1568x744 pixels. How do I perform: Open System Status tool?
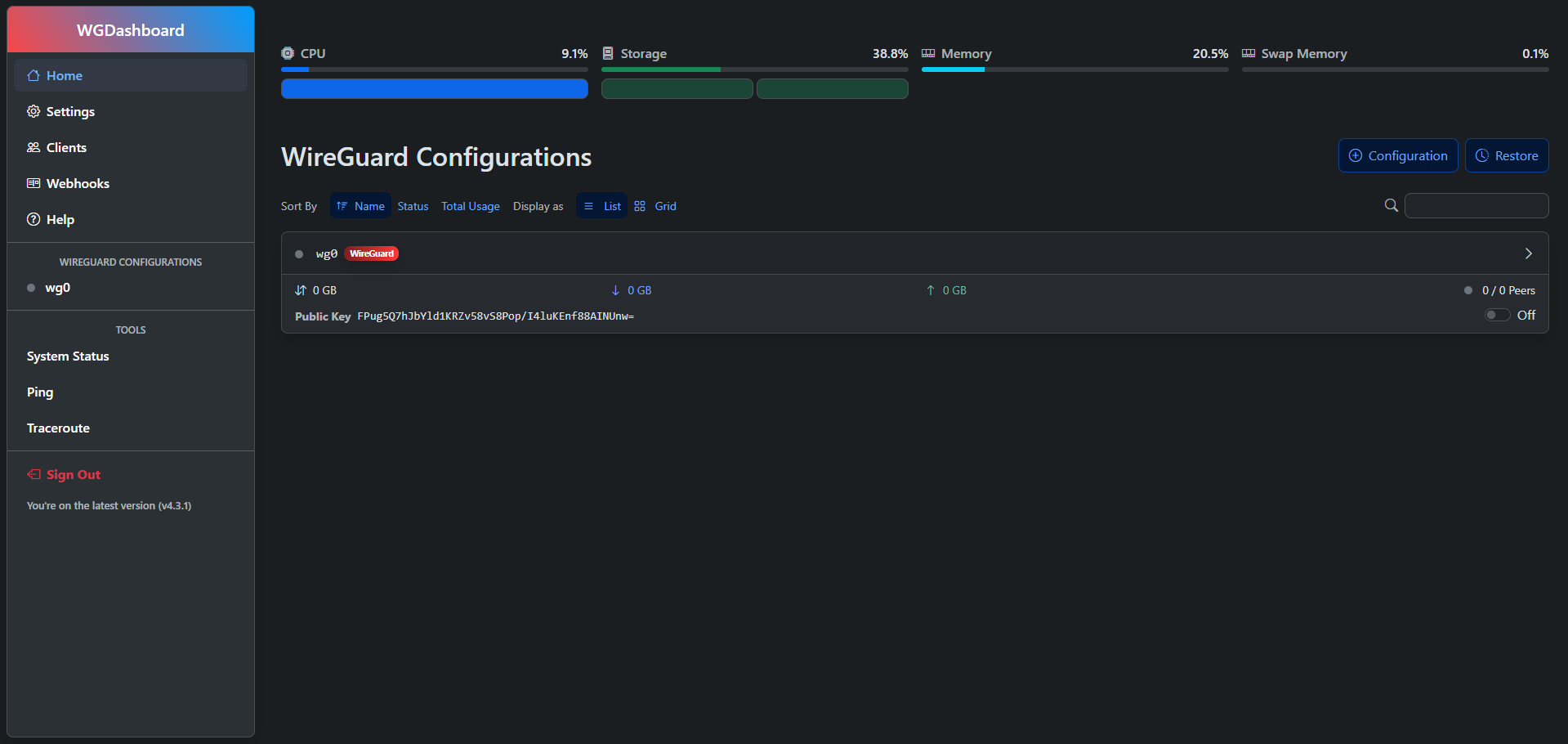tap(131, 356)
